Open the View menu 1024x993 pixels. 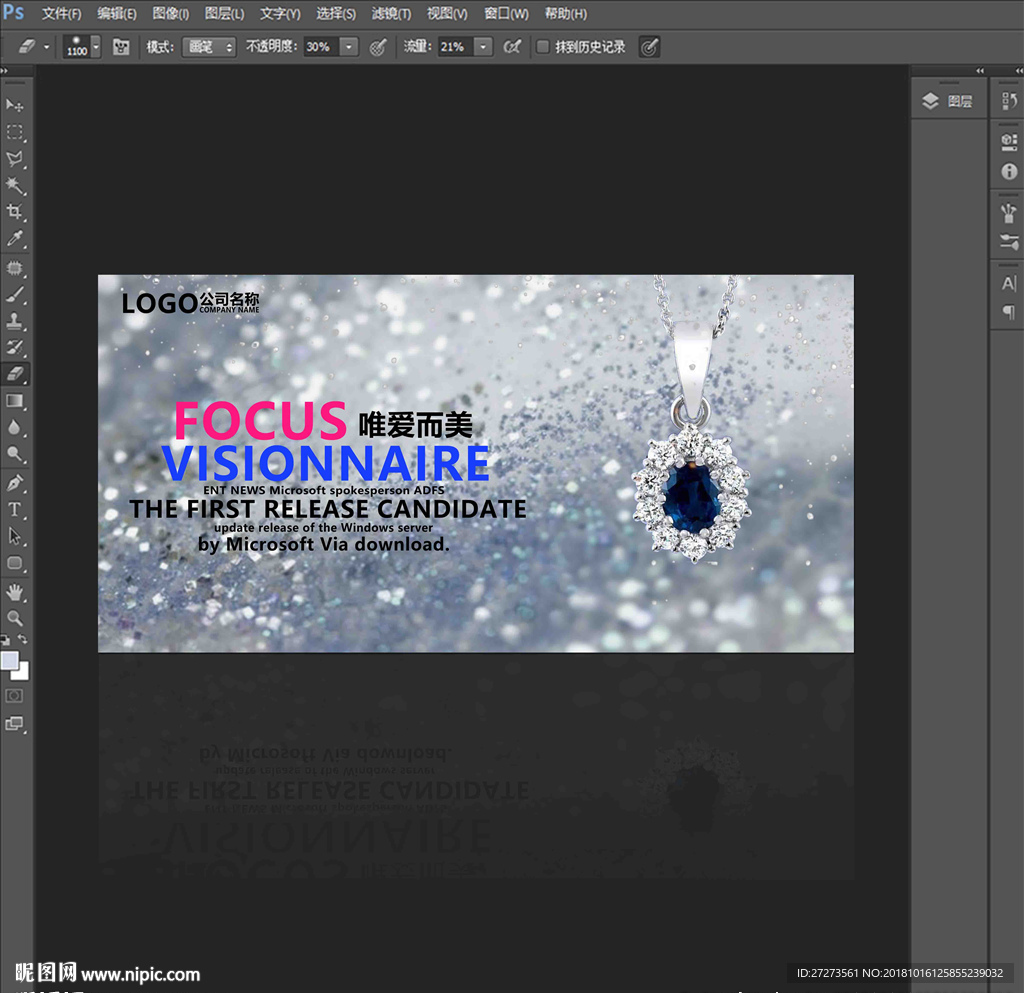coord(447,14)
